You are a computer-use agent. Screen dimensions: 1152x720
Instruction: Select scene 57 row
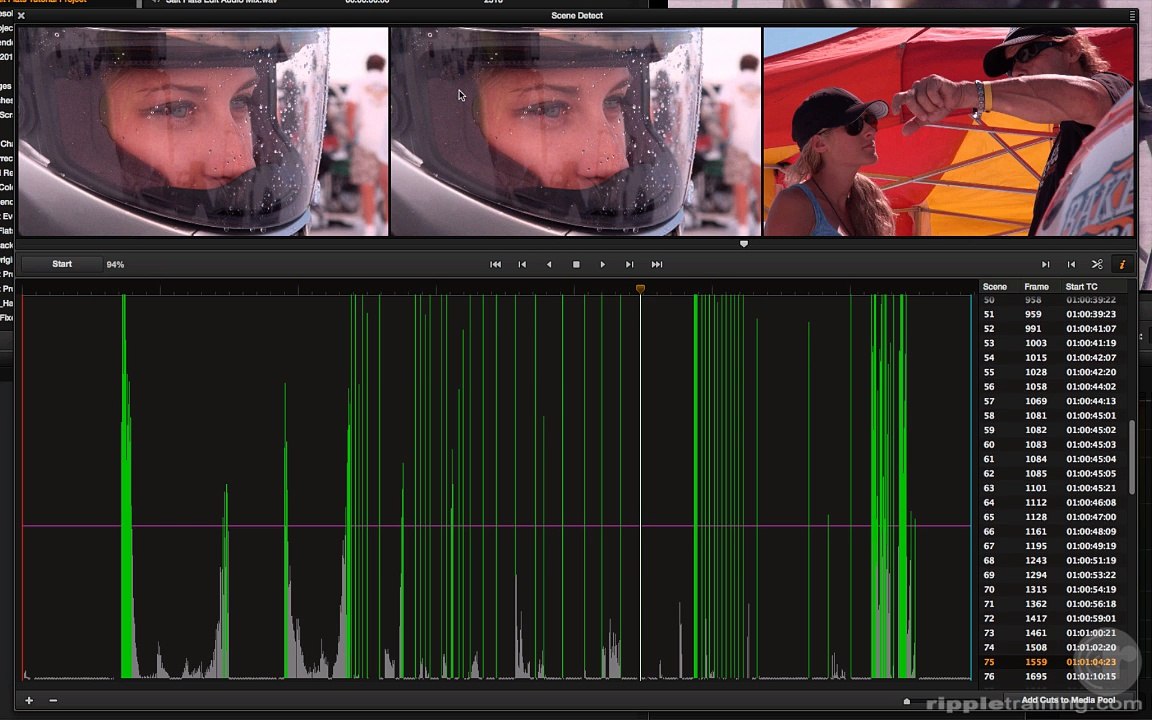[1054, 401]
